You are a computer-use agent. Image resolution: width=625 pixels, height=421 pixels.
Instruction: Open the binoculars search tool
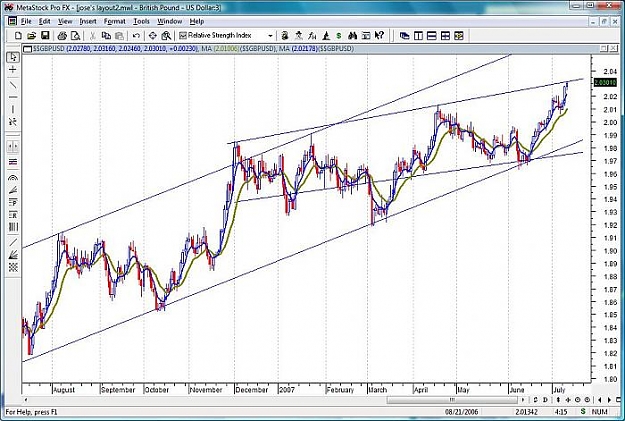(x=352, y=36)
